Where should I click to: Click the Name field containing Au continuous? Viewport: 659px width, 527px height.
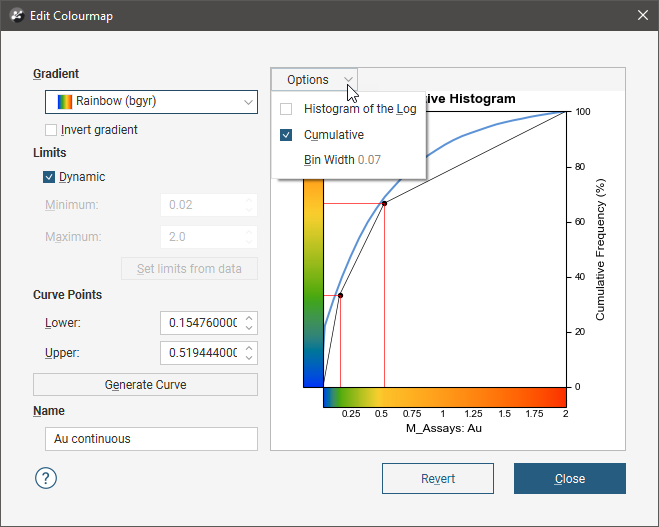pyautogui.click(x=151, y=439)
